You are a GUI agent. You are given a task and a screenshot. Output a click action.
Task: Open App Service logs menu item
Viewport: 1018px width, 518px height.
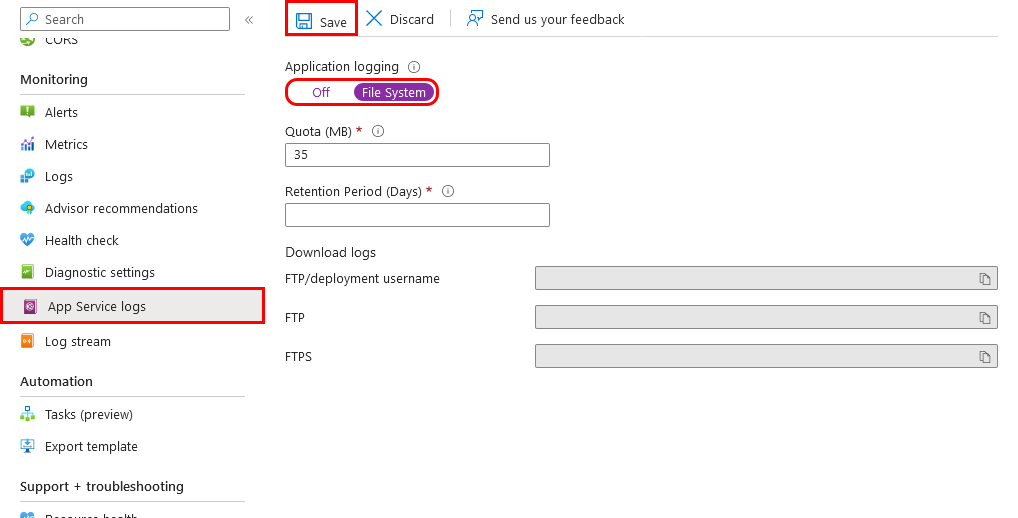132,306
